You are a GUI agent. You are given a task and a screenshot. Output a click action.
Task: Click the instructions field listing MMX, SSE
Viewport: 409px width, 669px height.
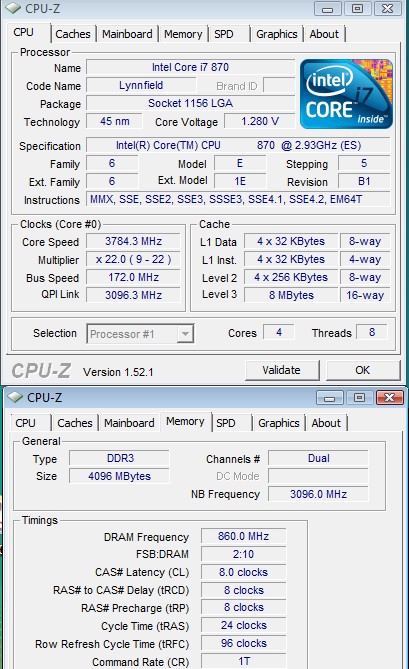238,199
